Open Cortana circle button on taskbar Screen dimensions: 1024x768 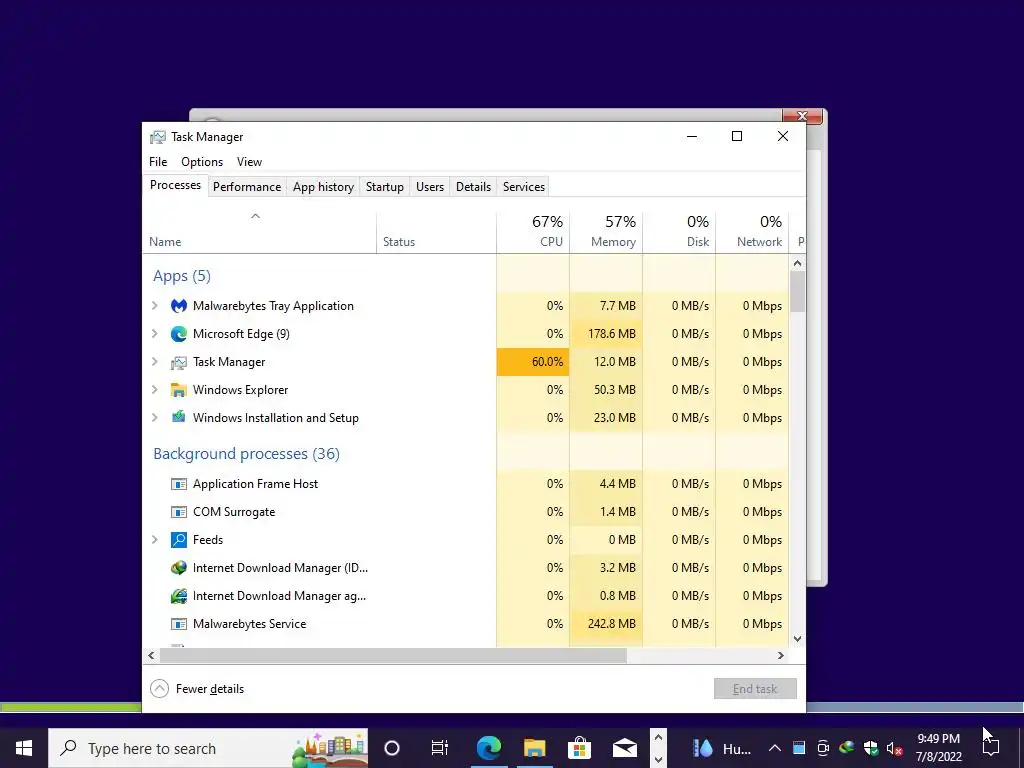(392, 748)
